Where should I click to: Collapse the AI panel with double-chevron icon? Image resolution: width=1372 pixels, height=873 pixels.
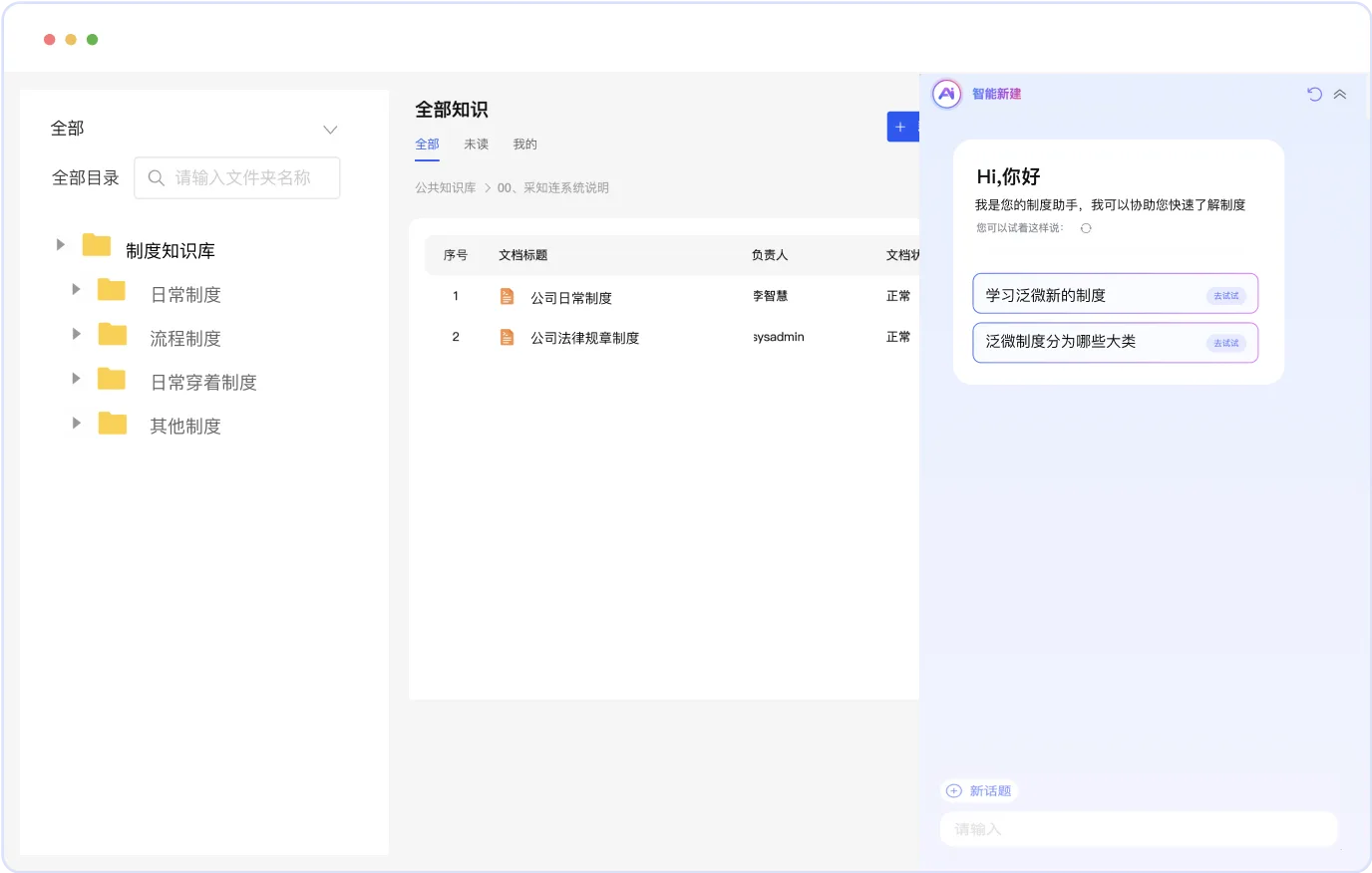click(1340, 94)
